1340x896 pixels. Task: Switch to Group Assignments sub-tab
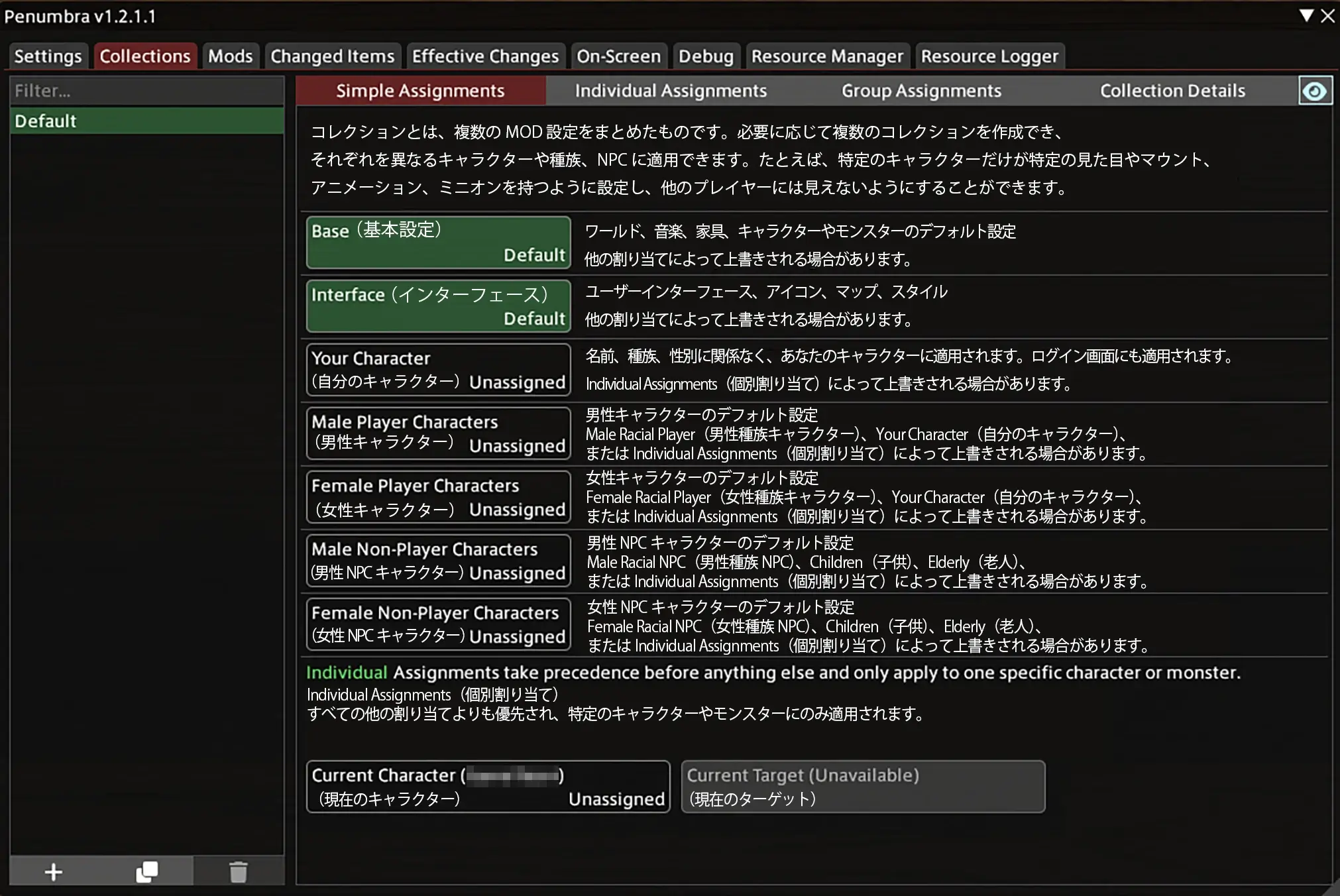(x=921, y=91)
